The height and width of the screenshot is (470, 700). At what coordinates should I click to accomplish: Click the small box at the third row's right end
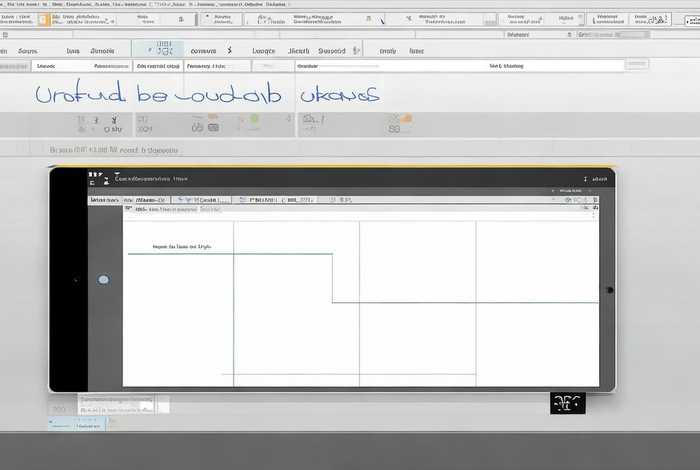637,65
